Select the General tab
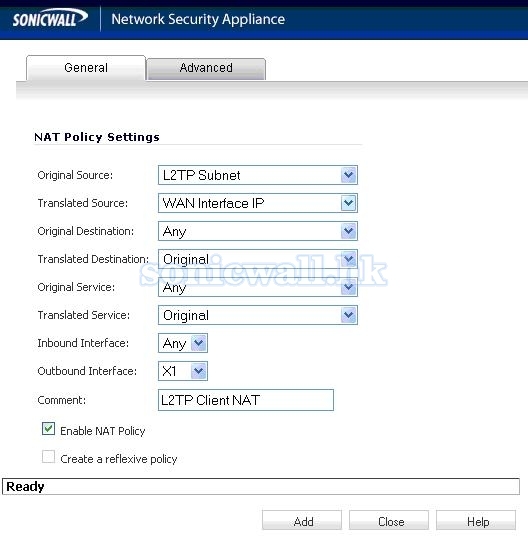Viewport: 528px width, 539px height. pos(86,68)
